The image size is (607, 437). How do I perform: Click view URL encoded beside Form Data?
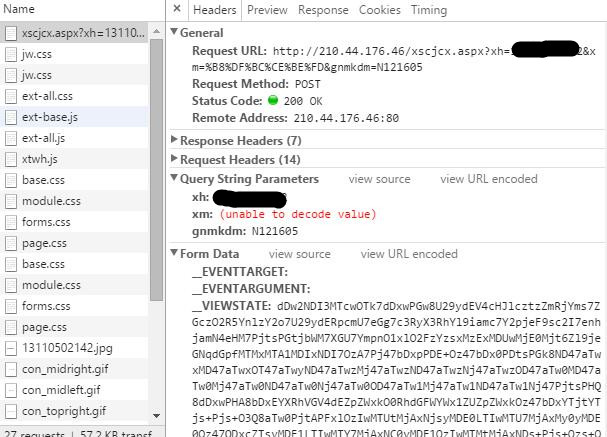409,254
